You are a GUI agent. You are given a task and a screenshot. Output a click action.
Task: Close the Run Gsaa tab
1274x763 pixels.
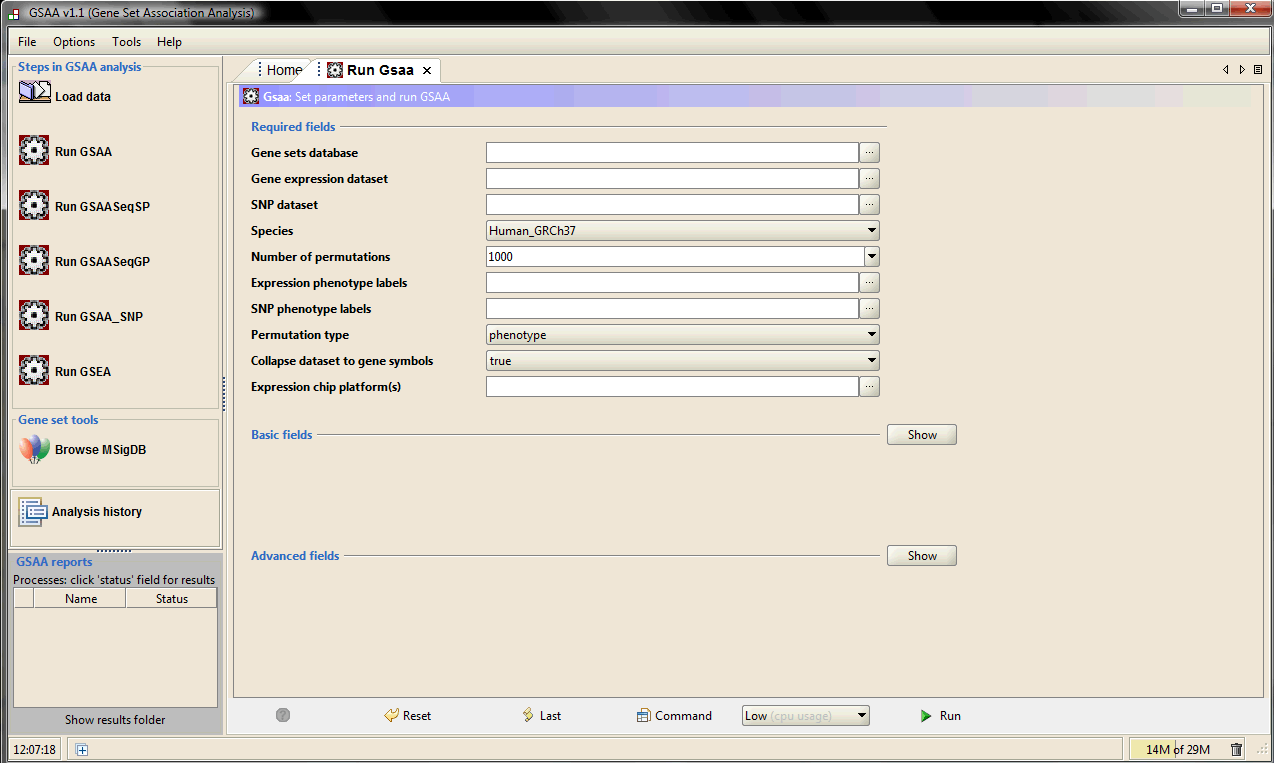(x=427, y=70)
